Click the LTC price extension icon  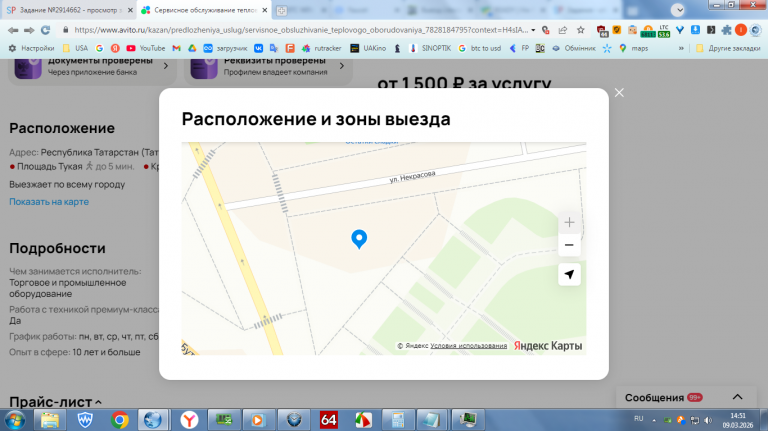click(x=664, y=30)
